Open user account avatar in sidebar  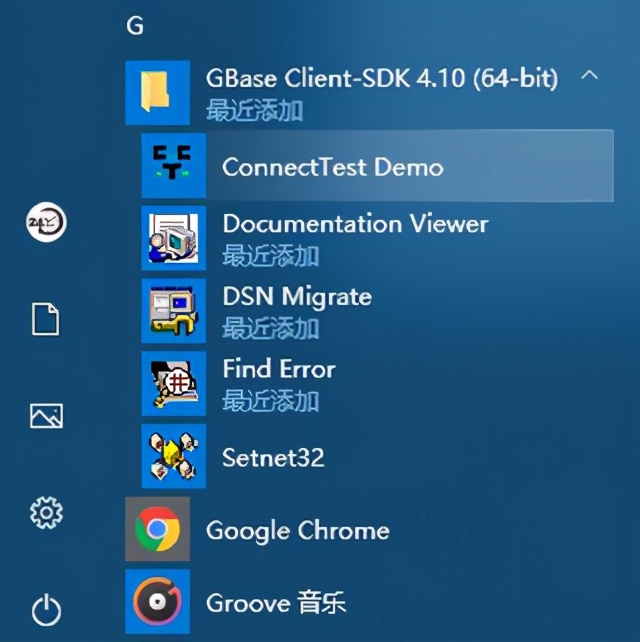[x=46, y=222]
